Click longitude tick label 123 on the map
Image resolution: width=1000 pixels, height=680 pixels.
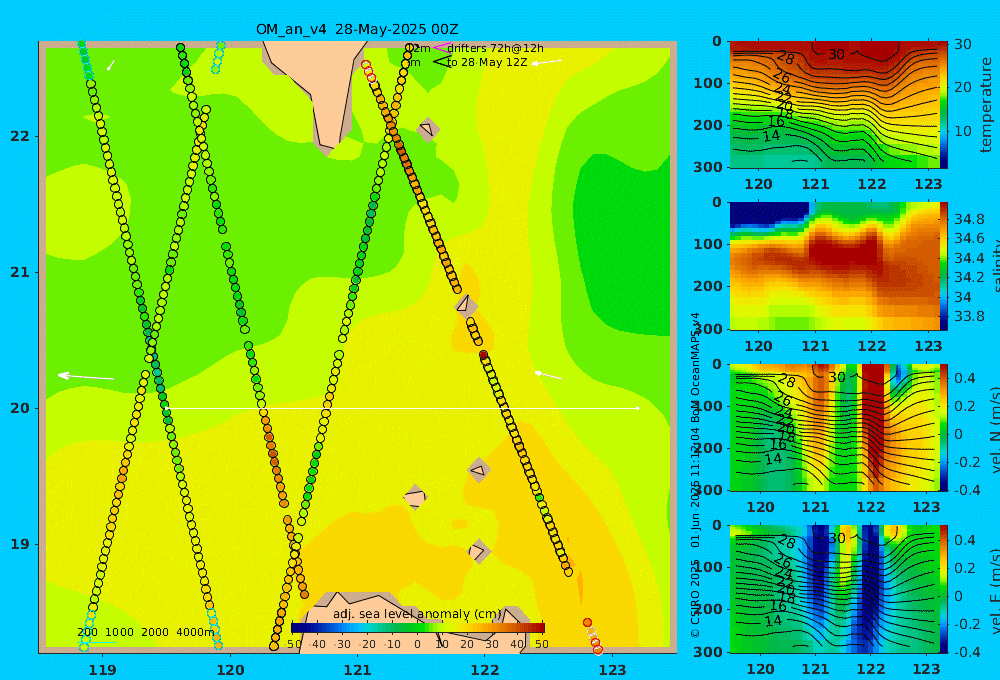pyautogui.click(x=612, y=670)
